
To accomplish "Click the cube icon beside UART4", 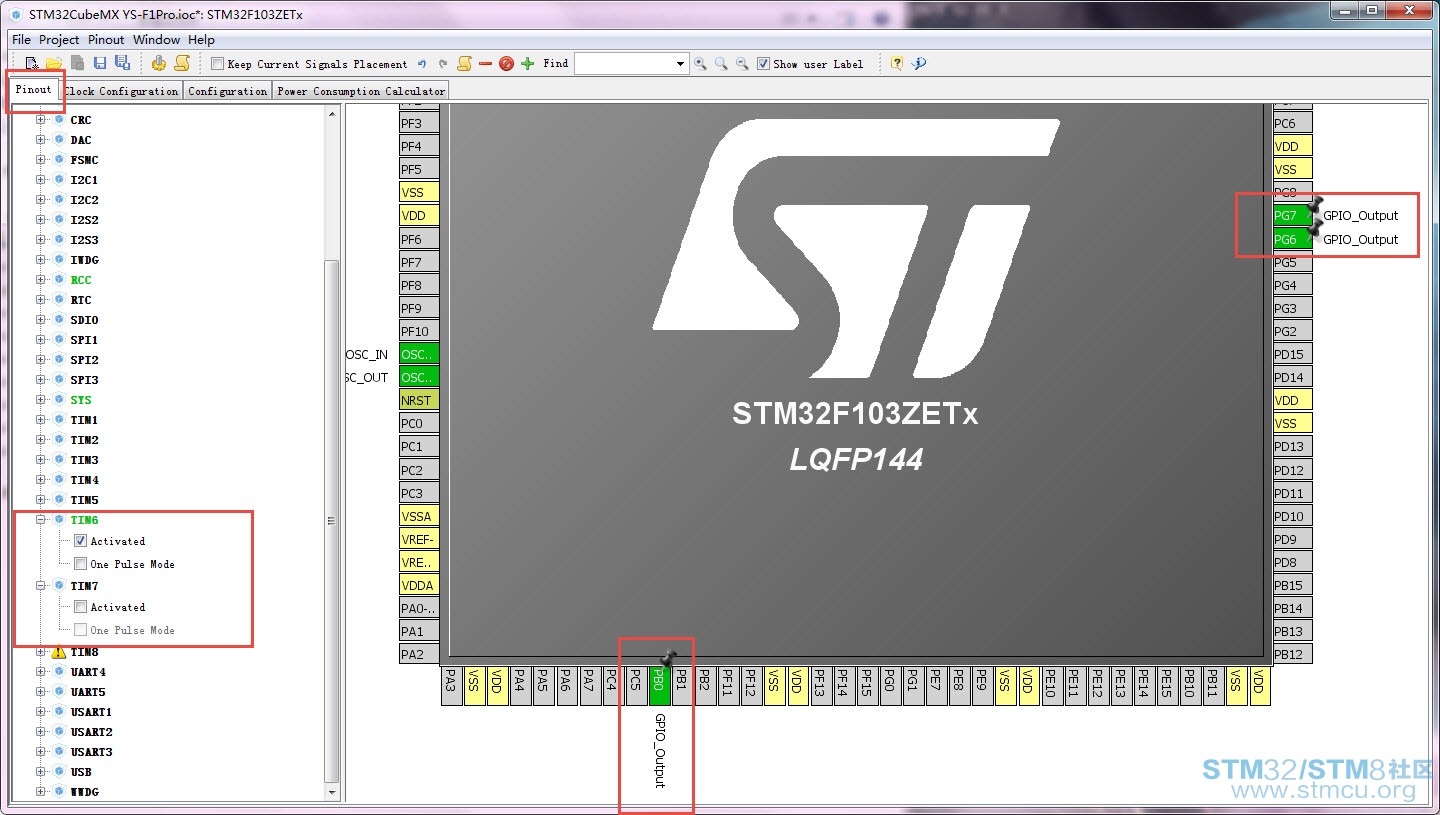I will tap(59, 672).
